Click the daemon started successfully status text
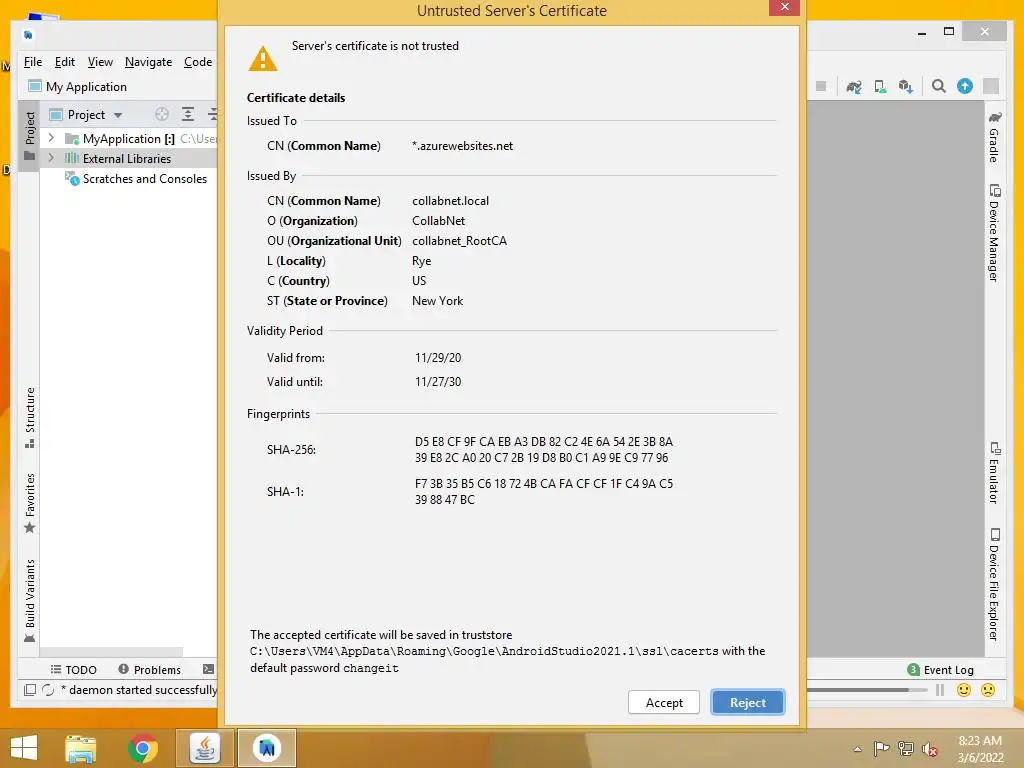Viewport: 1024px width, 768px height. click(138, 690)
